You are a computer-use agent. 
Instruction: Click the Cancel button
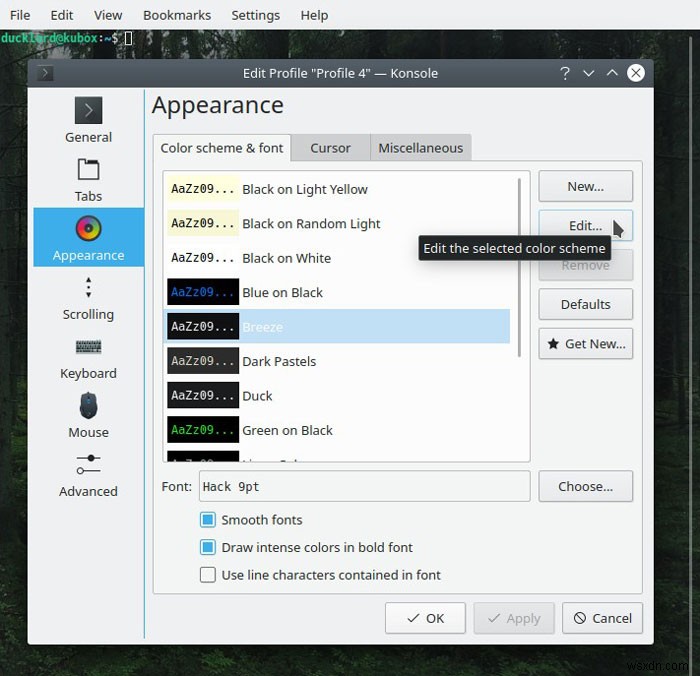(x=603, y=618)
